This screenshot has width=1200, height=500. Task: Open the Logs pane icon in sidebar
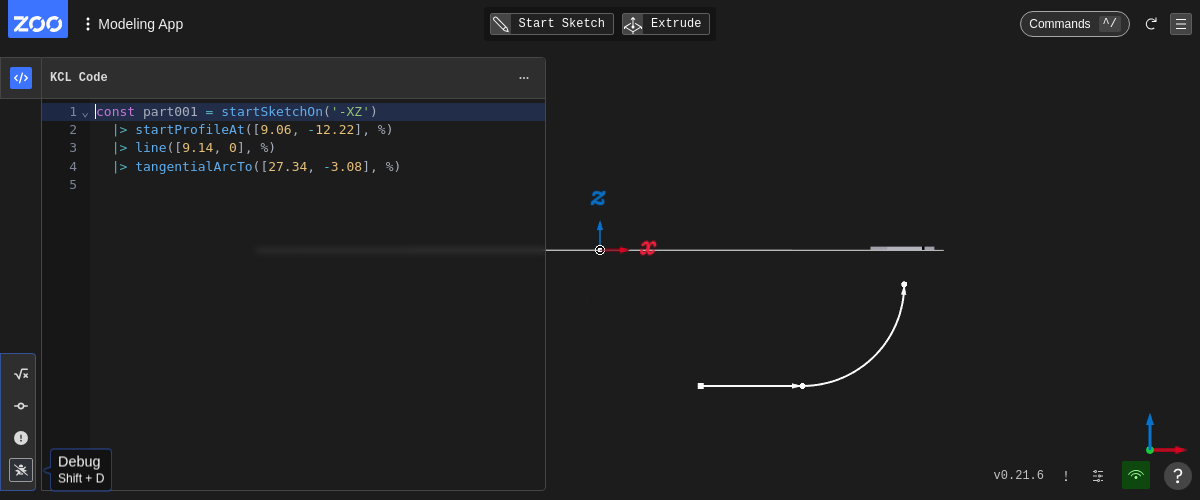pyautogui.click(x=21, y=406)
